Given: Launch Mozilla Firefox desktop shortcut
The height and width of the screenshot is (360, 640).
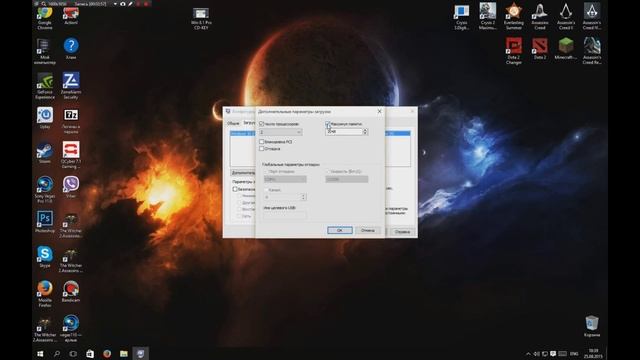Looking at the screenshot, I should pyautogui.click(x=44, y=294).
